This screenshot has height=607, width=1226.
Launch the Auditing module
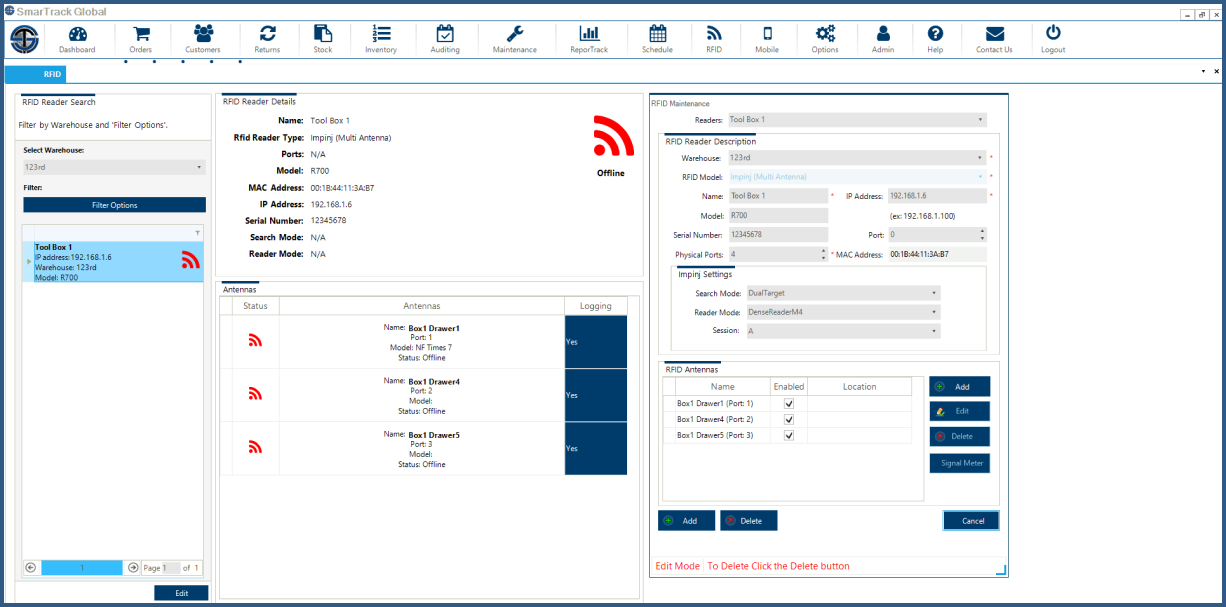445,39
